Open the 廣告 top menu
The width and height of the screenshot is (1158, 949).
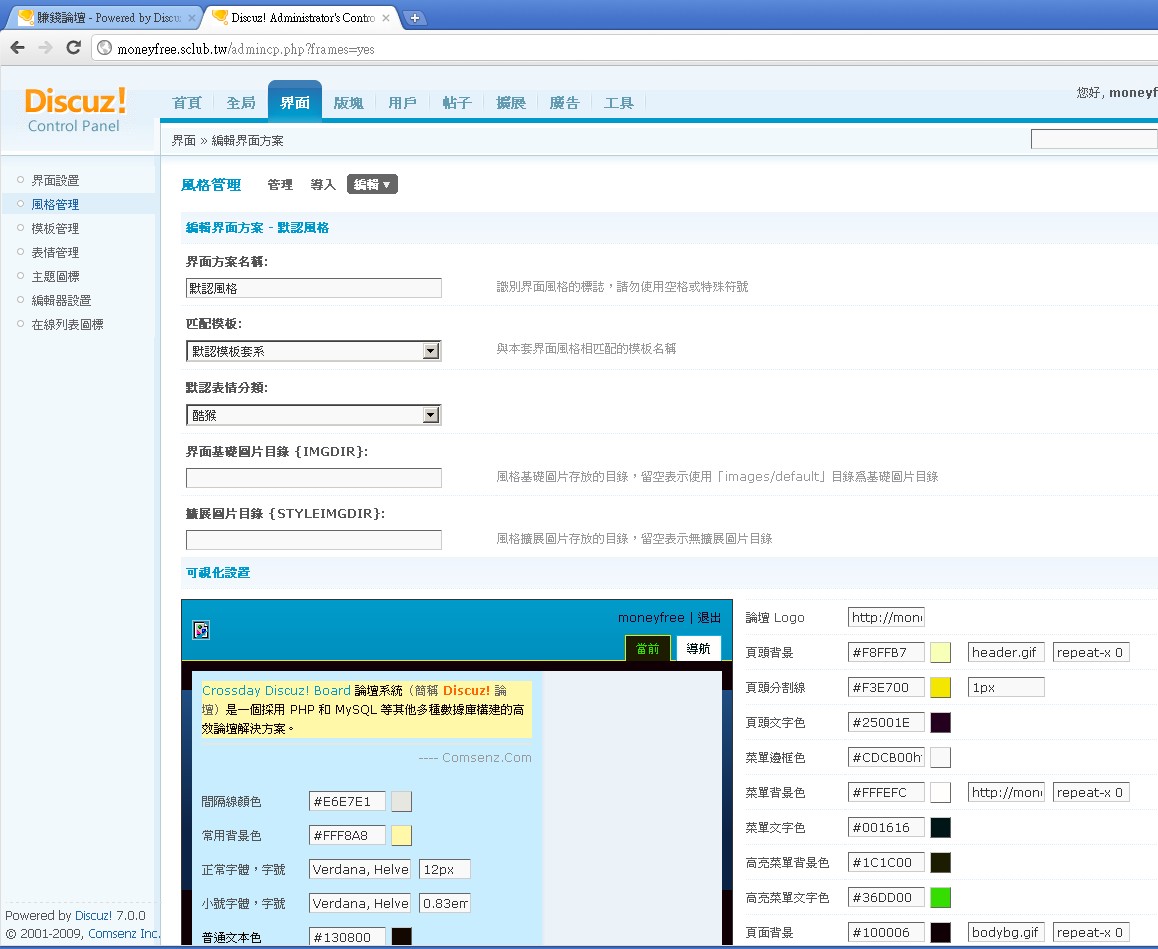564,103
